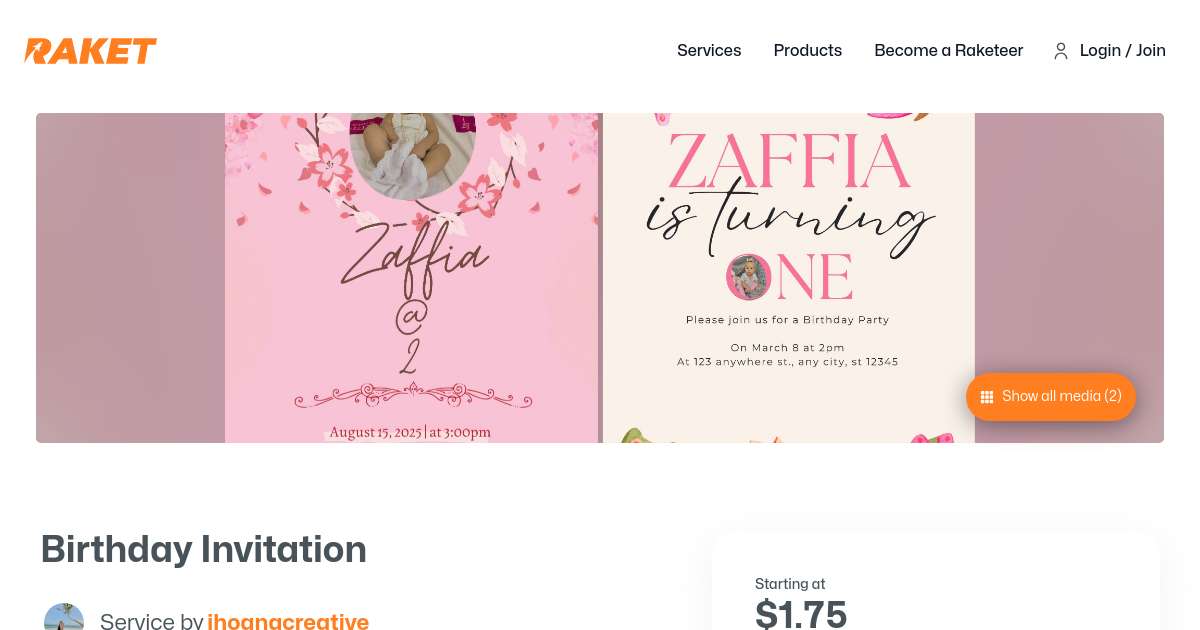This screenshot has width=1200, height=630.
Task: Click the $1.75 price
Action: click(x=801, y=613)
